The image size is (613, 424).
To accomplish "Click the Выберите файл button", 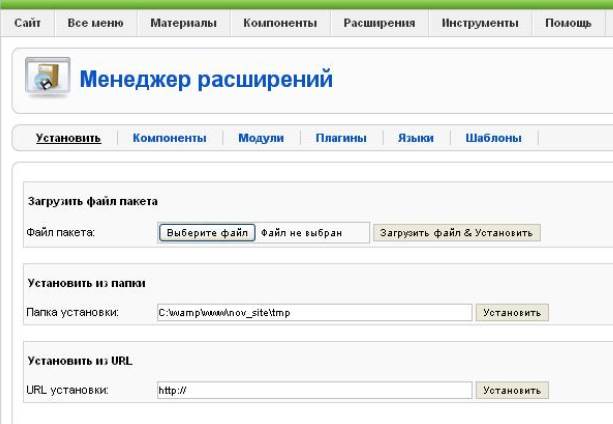I will tap(207, 233).
